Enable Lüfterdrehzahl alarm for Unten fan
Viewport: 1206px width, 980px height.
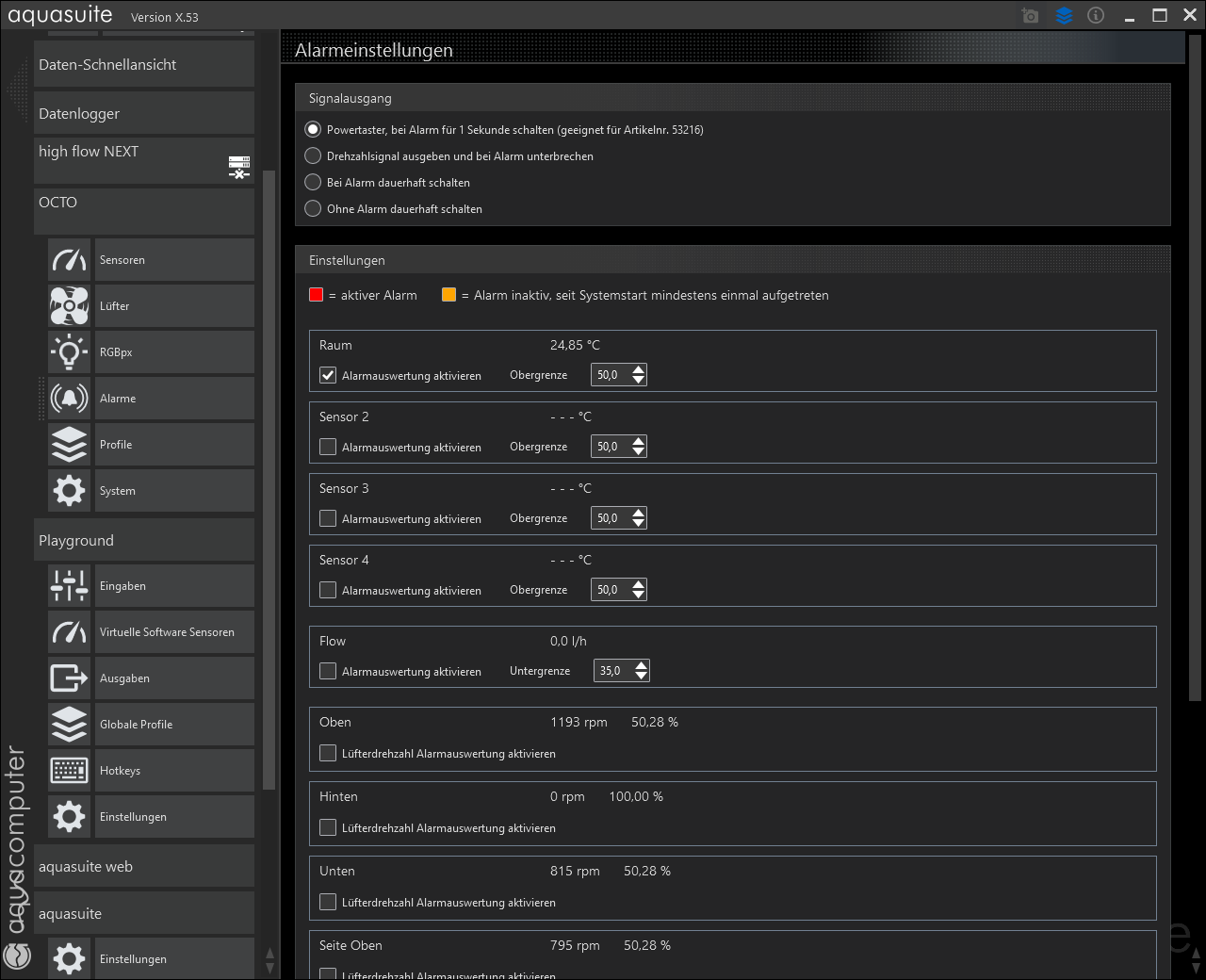pyautogui.click(x=328, y=902)
